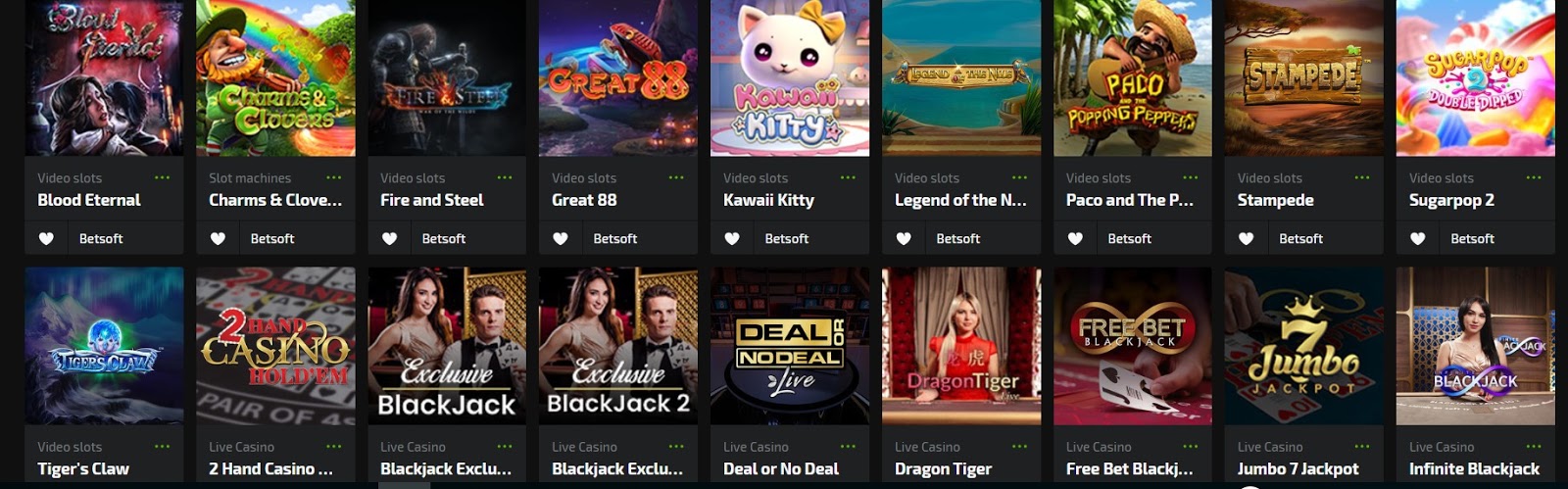Favorite Paco and The Popping Peppers

coord(1075,238)
